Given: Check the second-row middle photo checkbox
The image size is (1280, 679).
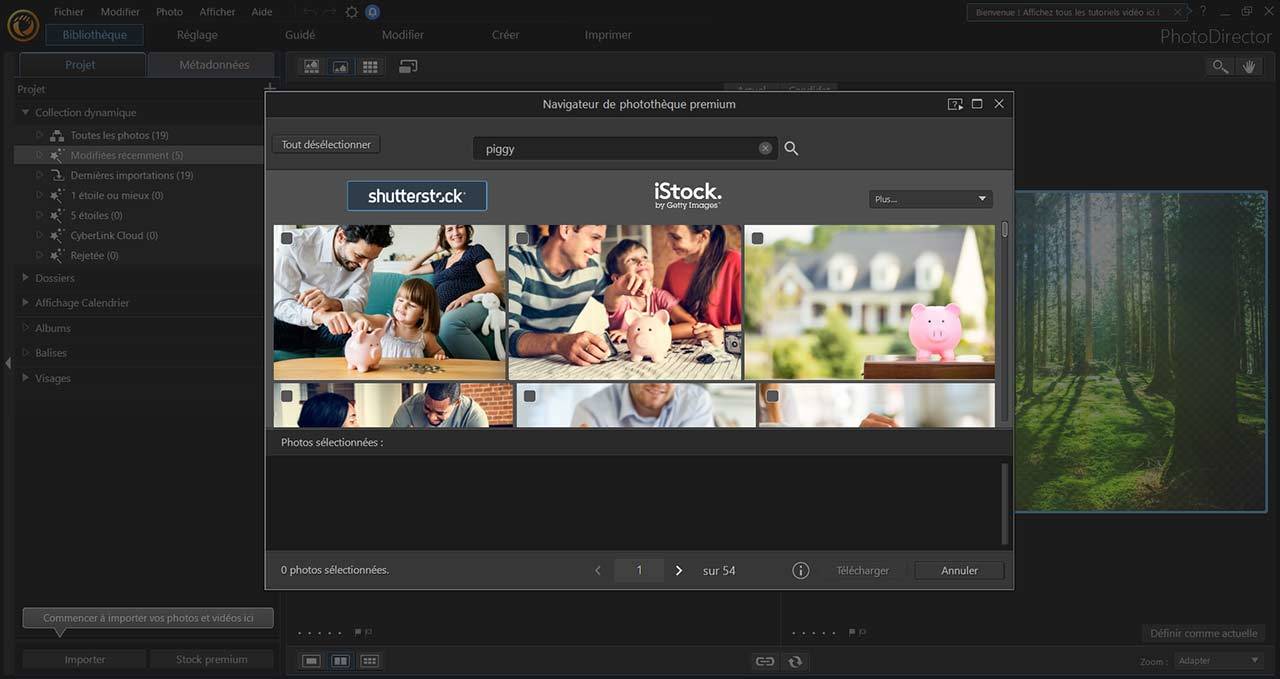Looking at the screenshot, I should (x=529, y=396).
